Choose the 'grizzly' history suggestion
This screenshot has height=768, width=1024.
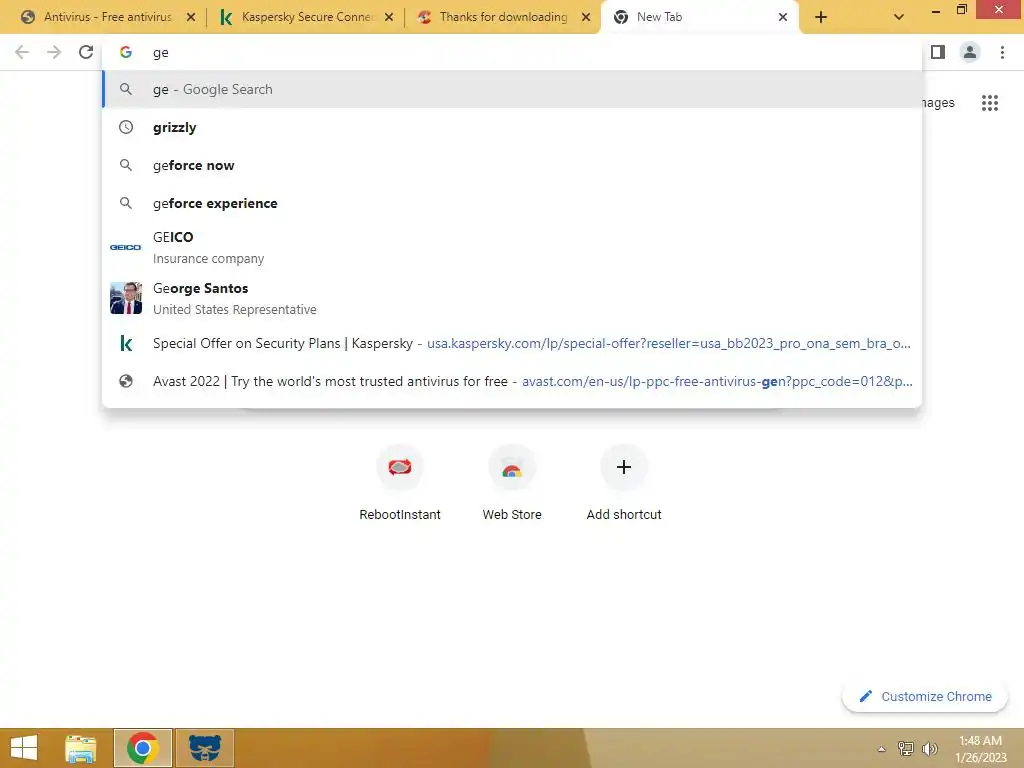pos(513,127)
